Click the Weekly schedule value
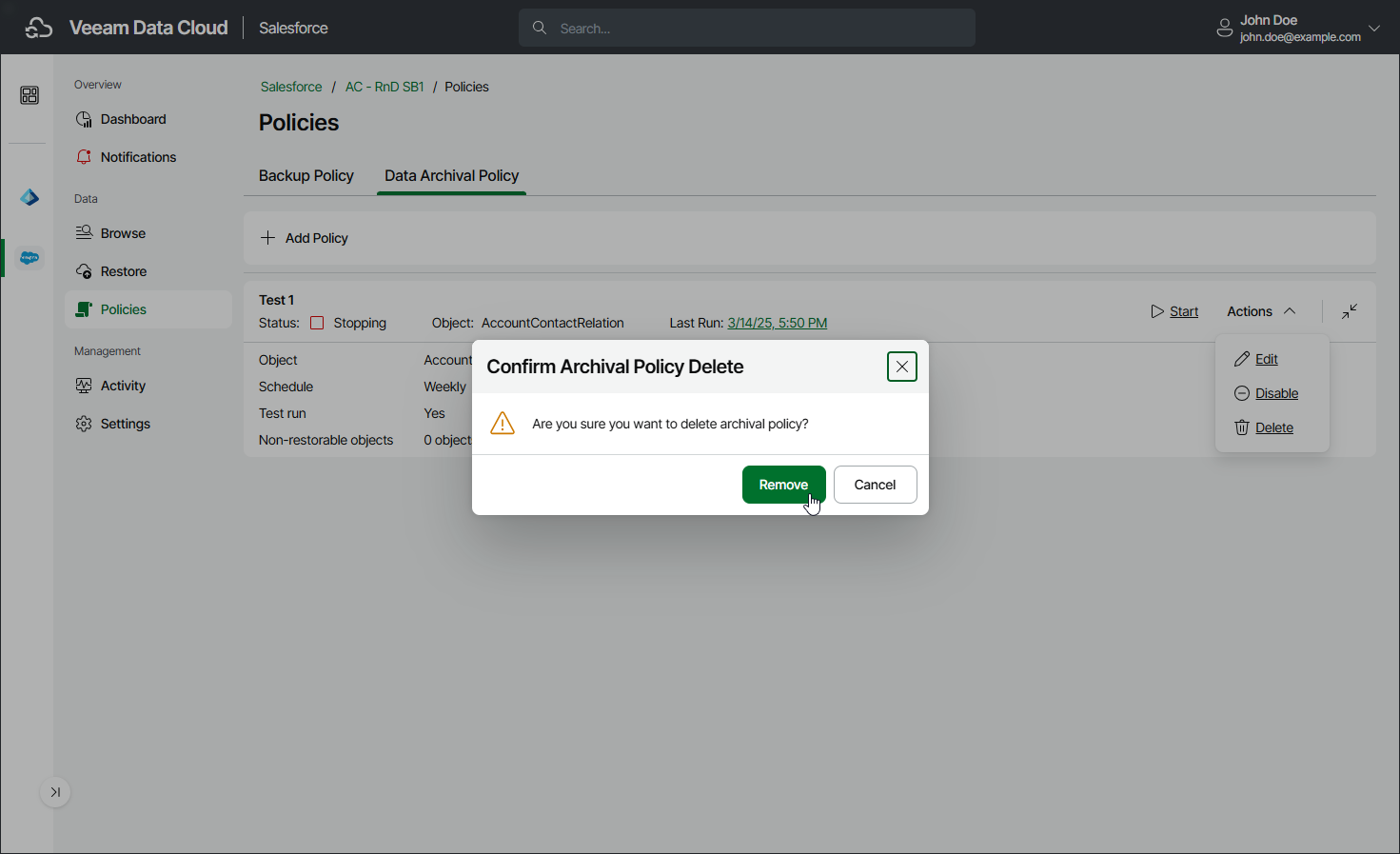 pyautogui.click(x=445, y=387)
